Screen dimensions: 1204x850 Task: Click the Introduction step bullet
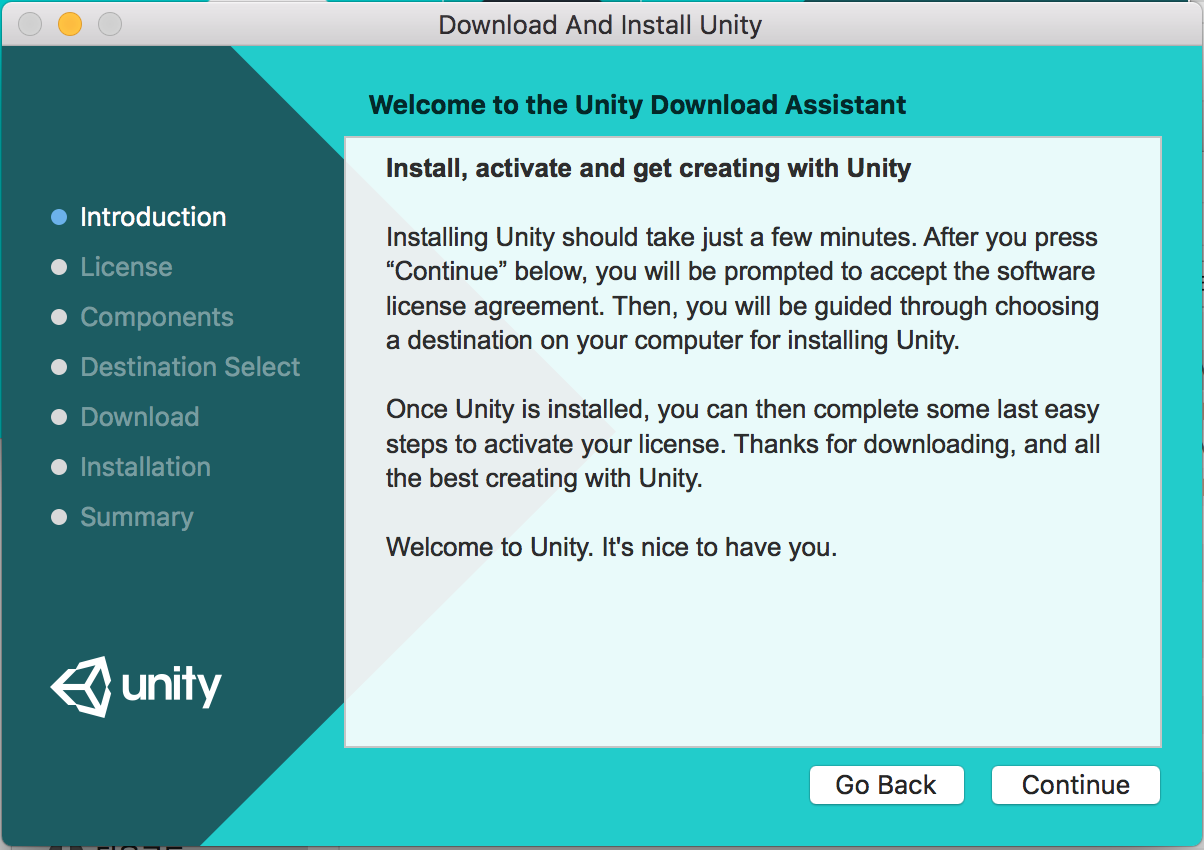point(58,216)
